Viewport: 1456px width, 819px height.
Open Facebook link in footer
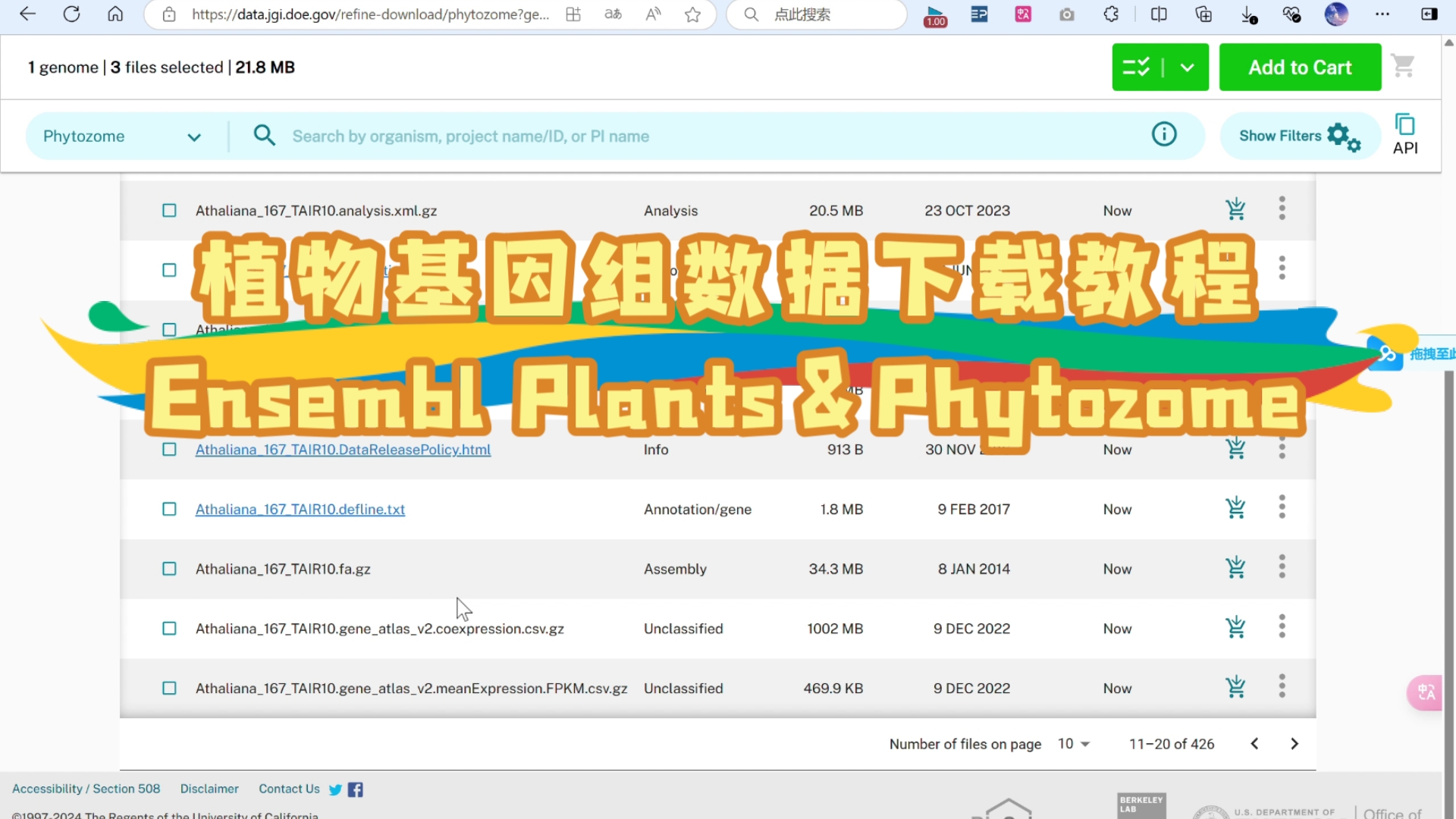355,790
